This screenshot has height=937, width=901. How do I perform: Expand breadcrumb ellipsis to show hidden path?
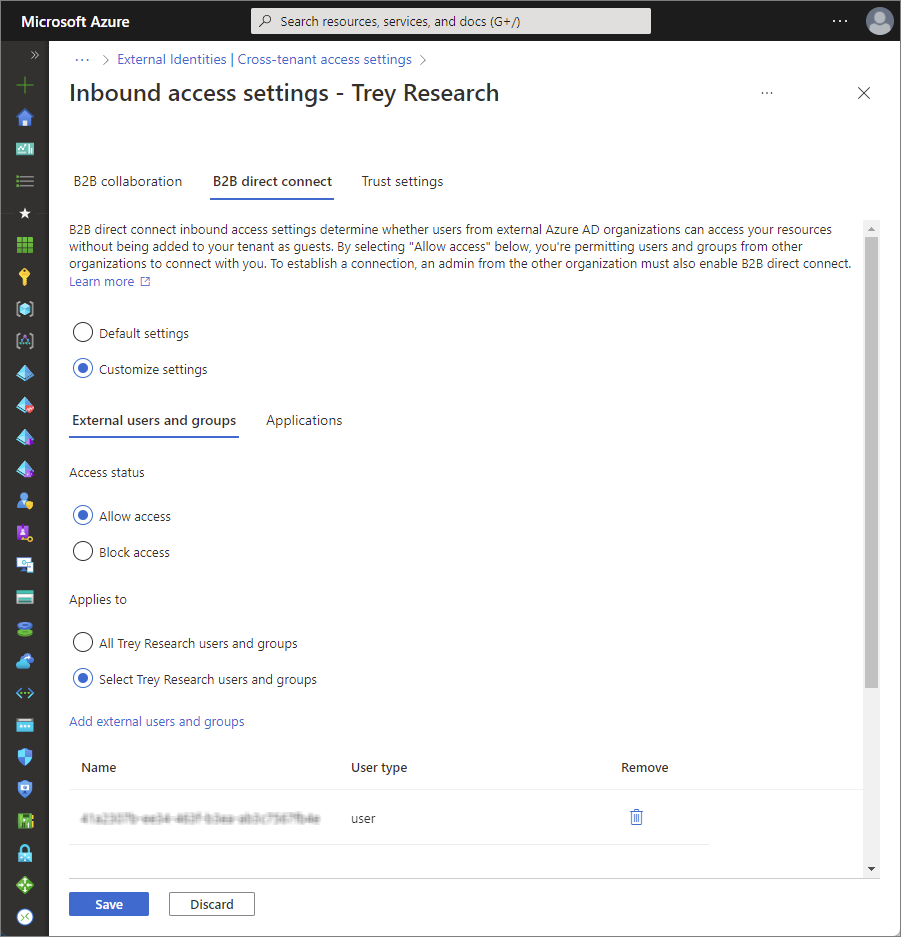coord(82,60)
